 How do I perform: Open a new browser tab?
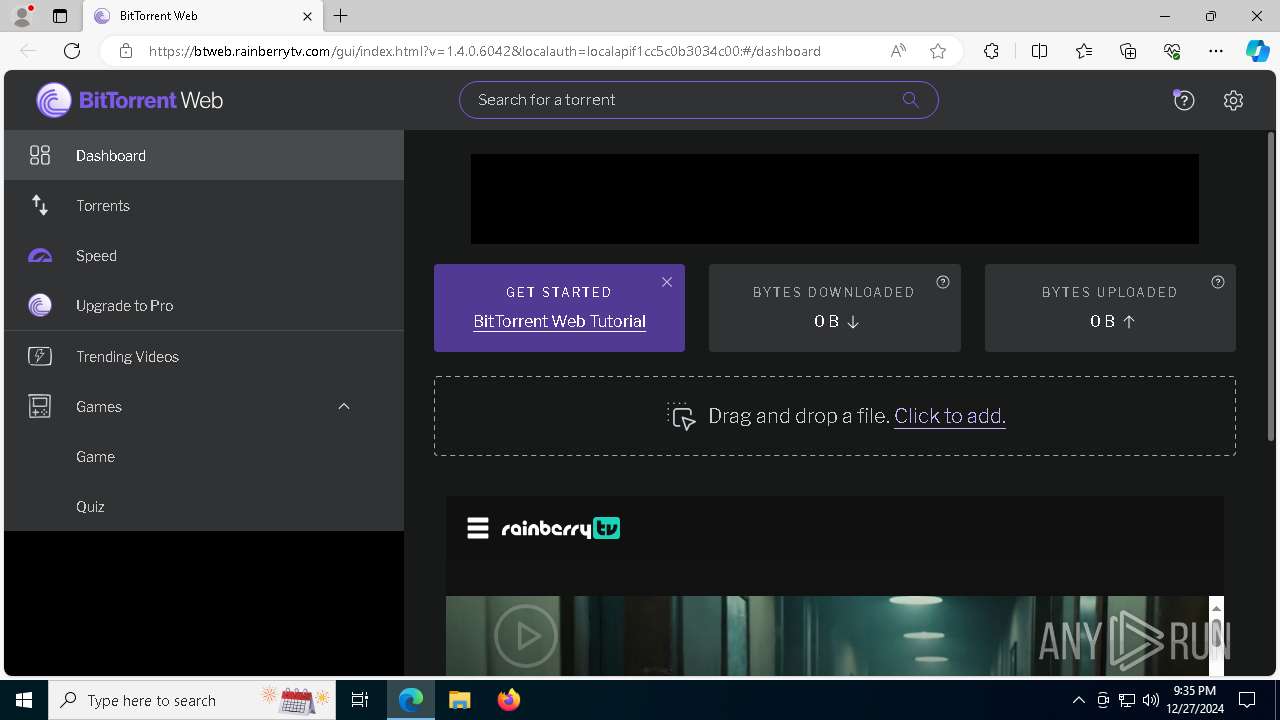(x=341, y=16)
